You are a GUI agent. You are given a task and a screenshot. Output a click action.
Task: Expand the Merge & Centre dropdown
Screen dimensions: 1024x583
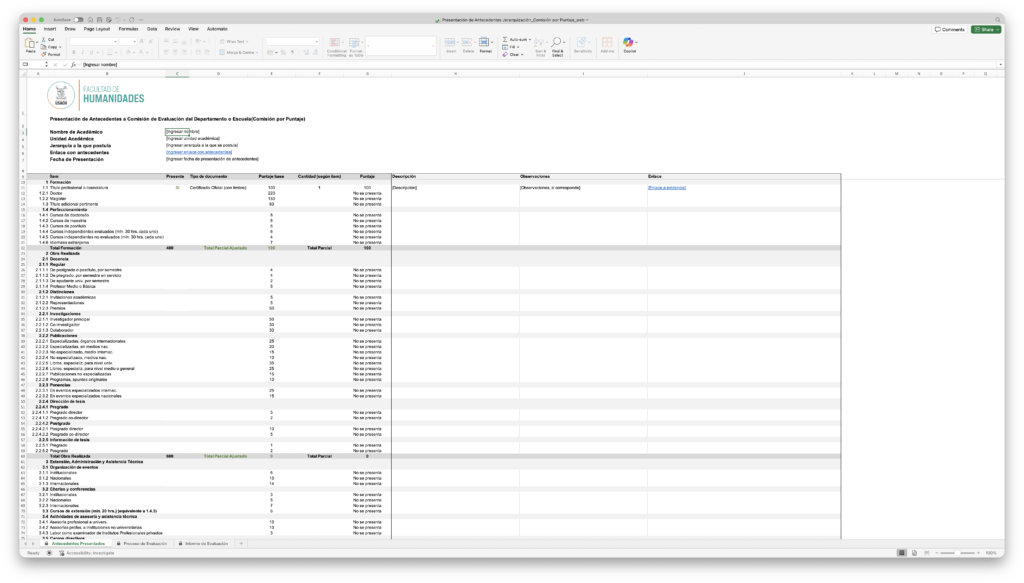click(258, 51)
